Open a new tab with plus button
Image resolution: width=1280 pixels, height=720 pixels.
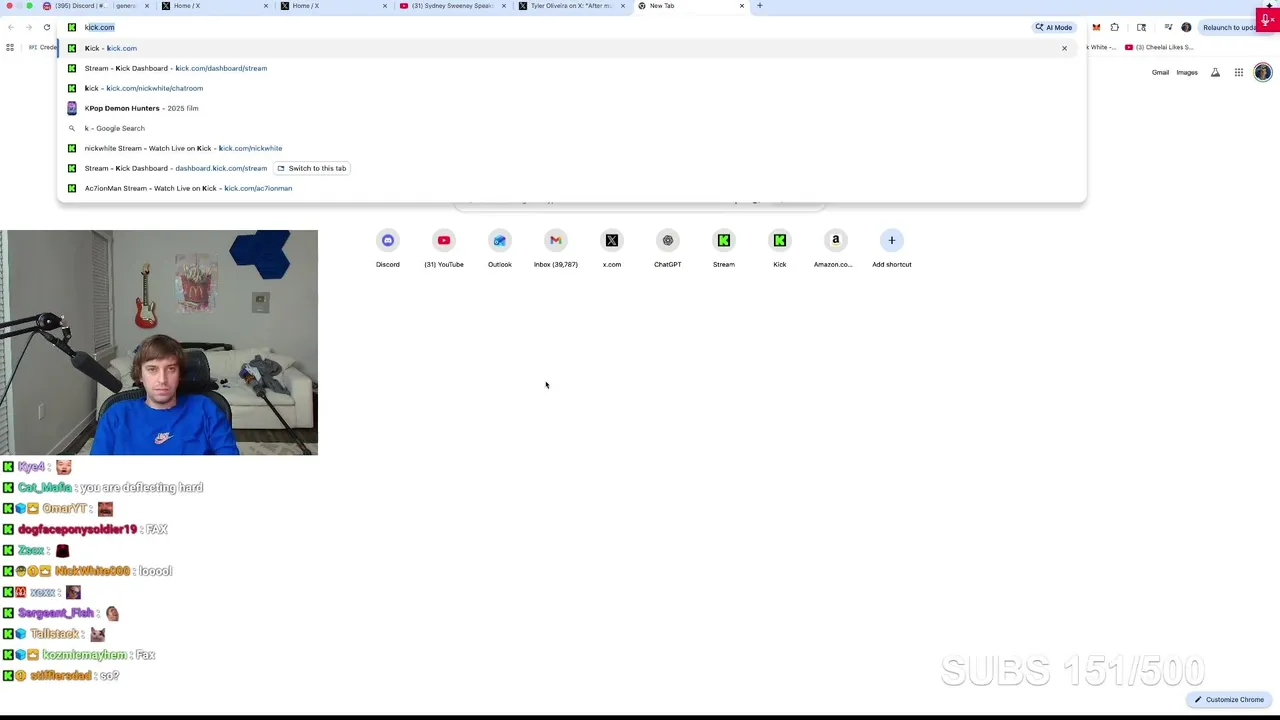pyautogui.click(x=760, y=6)
